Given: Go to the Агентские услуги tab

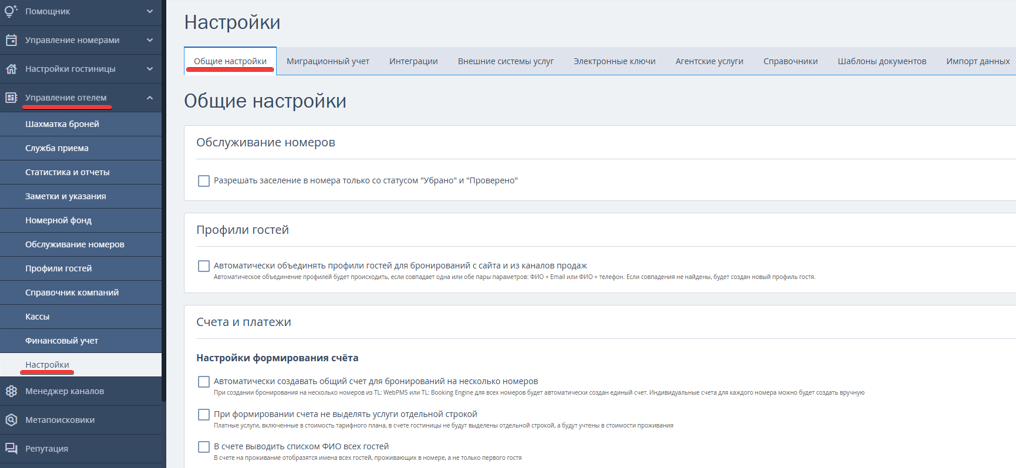Looking at the screenshot, I should 709,61.
